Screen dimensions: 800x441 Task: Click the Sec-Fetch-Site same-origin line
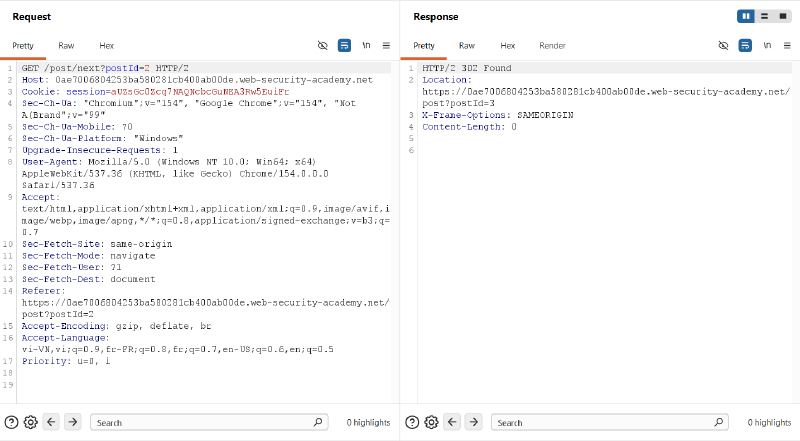point(97,244)
